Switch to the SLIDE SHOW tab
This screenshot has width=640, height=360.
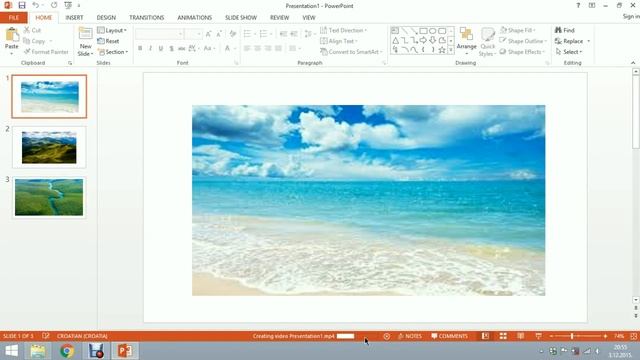pos(241,18)
